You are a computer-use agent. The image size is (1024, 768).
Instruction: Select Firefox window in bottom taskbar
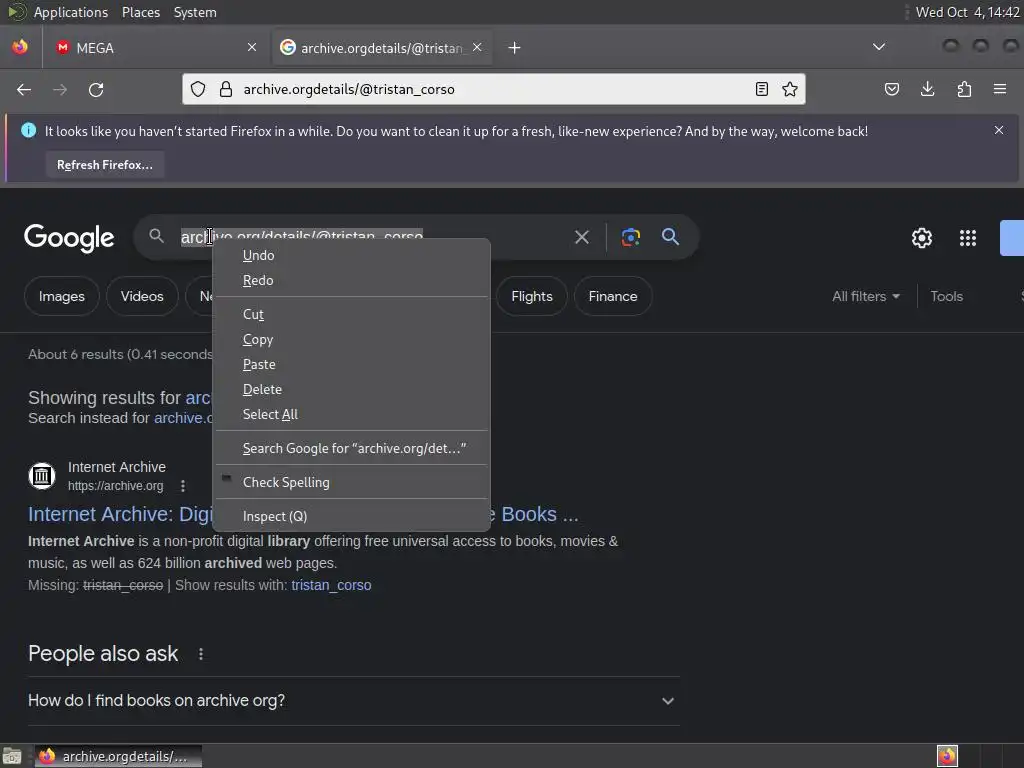[118, 756]
